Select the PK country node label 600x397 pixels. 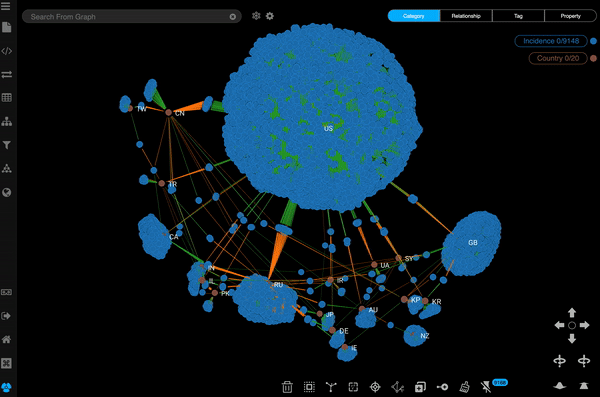tap(225, 294)
